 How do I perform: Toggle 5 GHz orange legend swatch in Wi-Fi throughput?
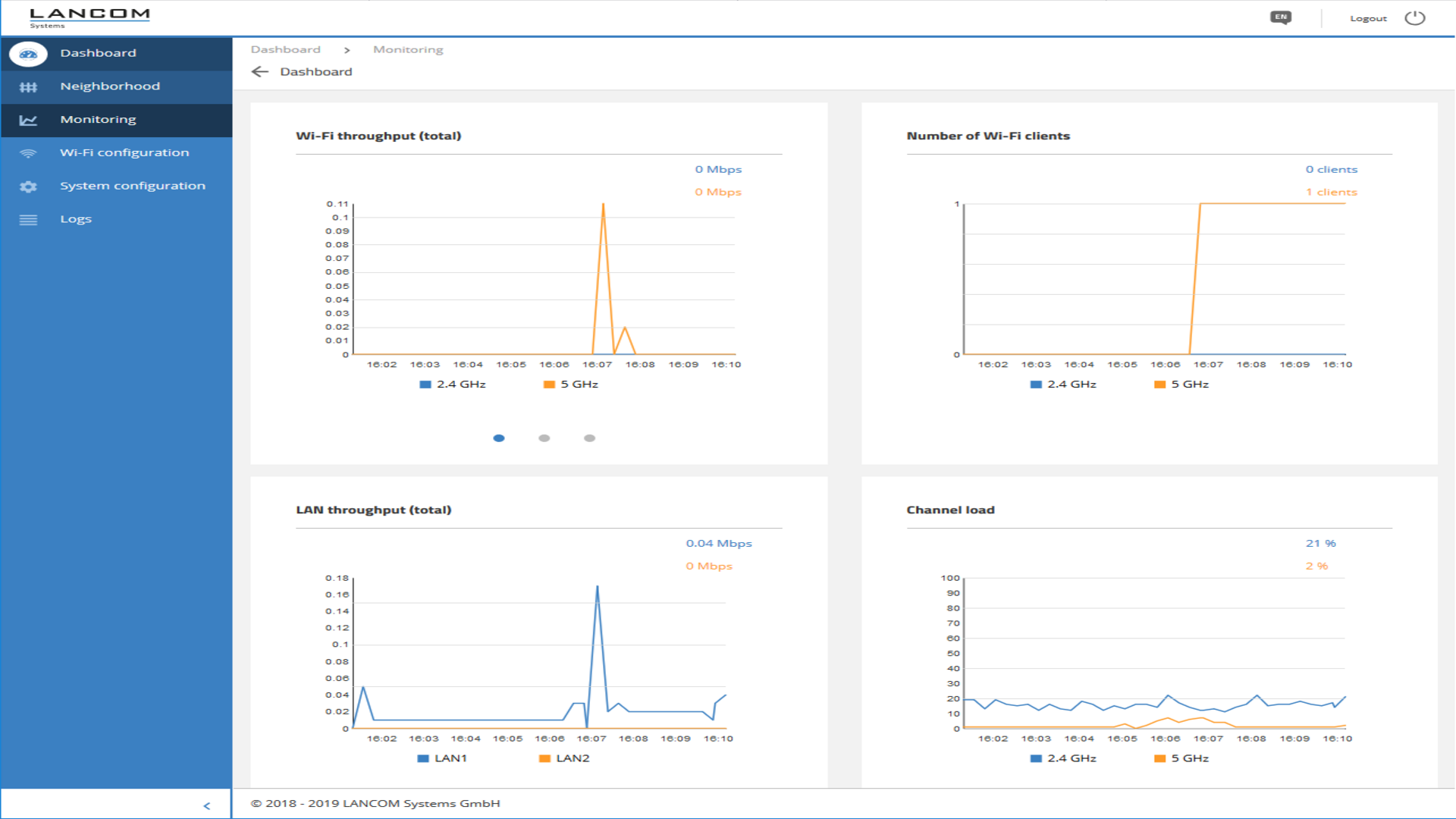pos(550,384)
